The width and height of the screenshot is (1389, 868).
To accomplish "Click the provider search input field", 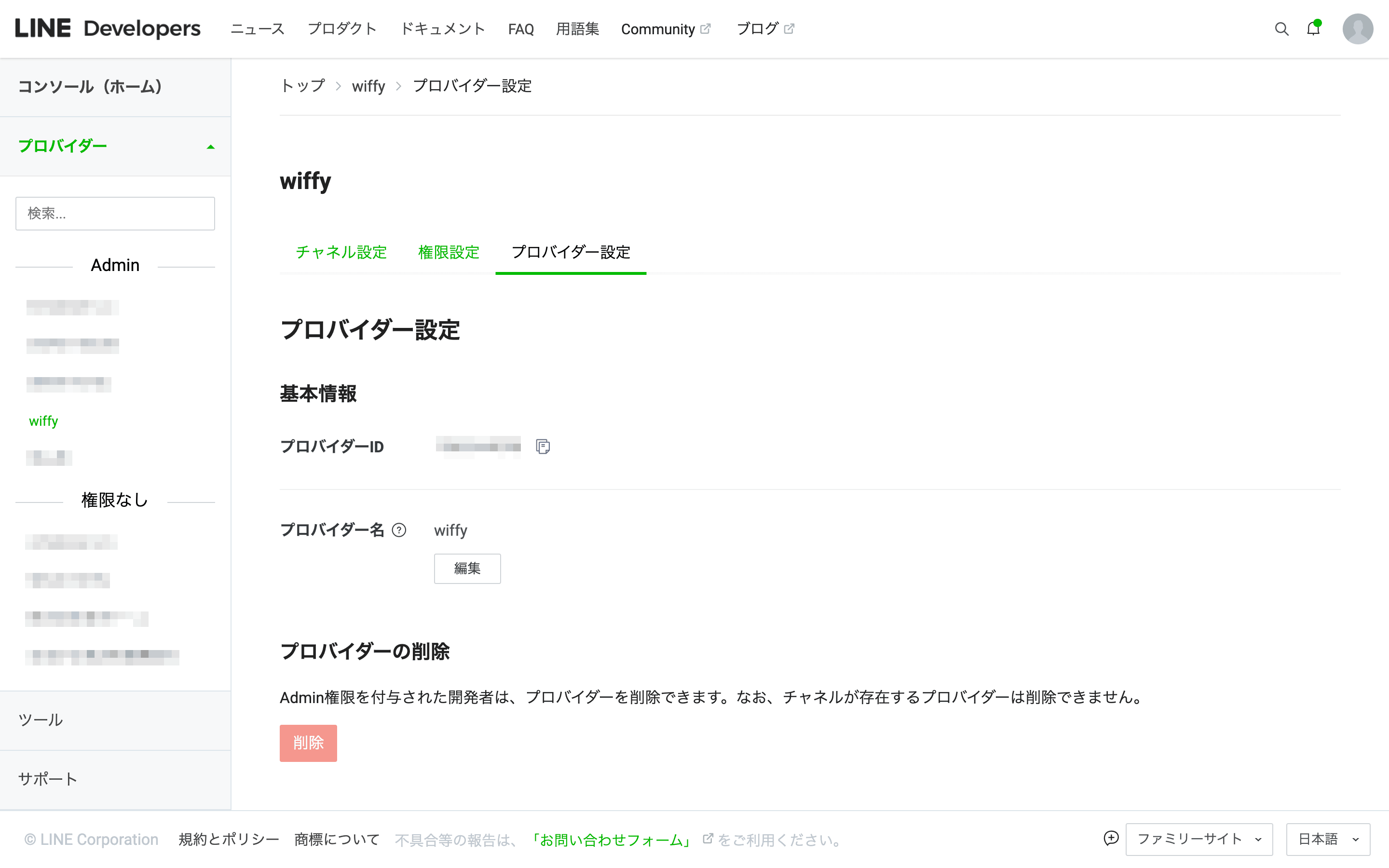I will (115, 214).
